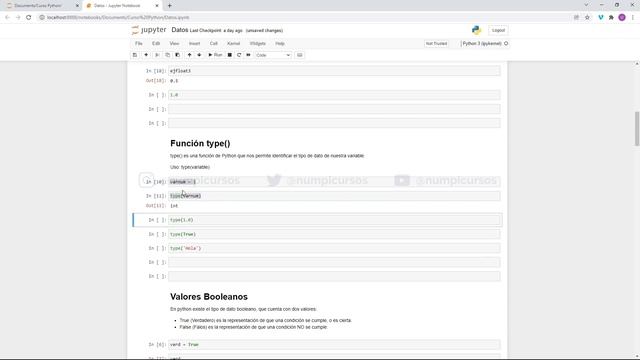Open a new browser tab

169,6
